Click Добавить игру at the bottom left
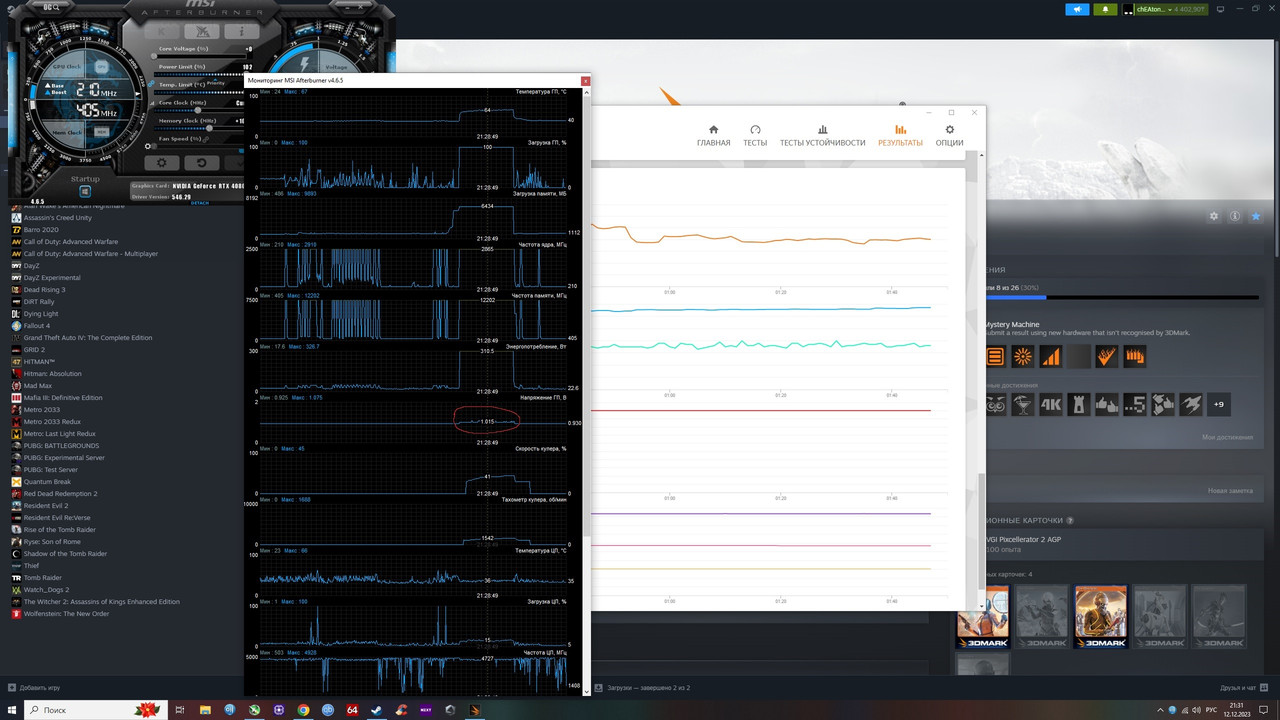 (34, 688)
